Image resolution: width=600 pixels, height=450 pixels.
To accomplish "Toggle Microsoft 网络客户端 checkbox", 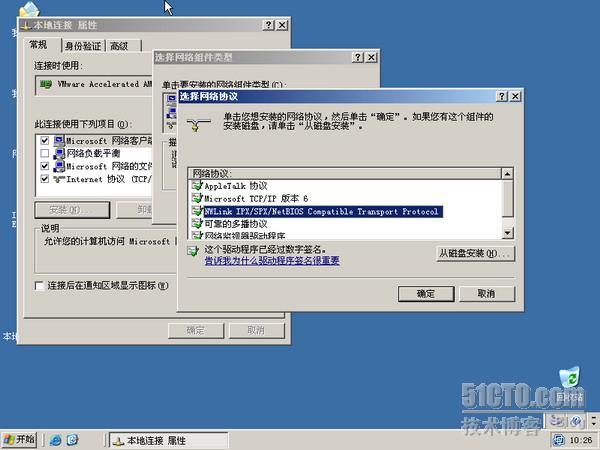I will 45,141.
